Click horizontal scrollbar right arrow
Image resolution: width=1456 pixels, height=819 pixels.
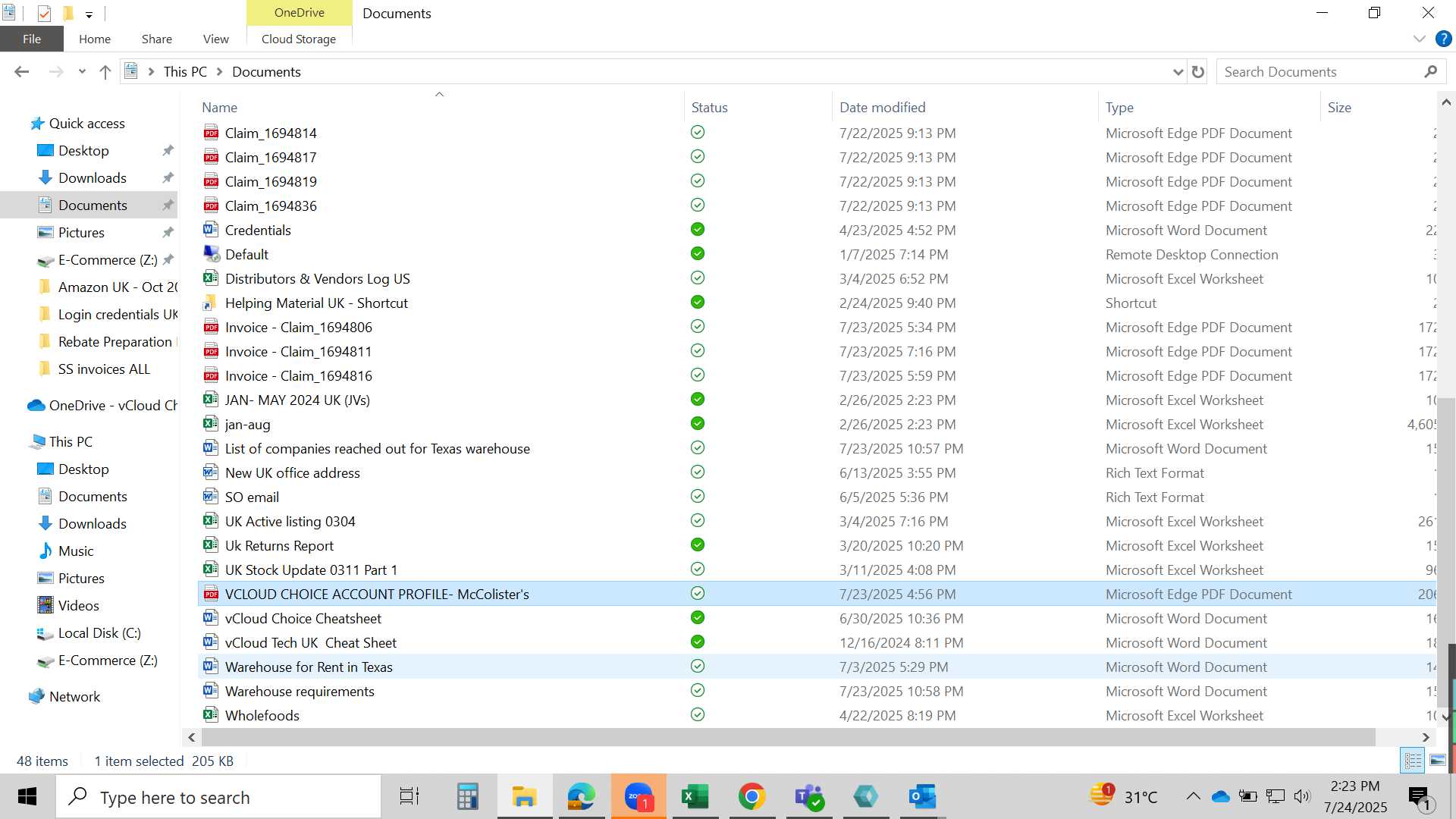tap(1426, 737)
